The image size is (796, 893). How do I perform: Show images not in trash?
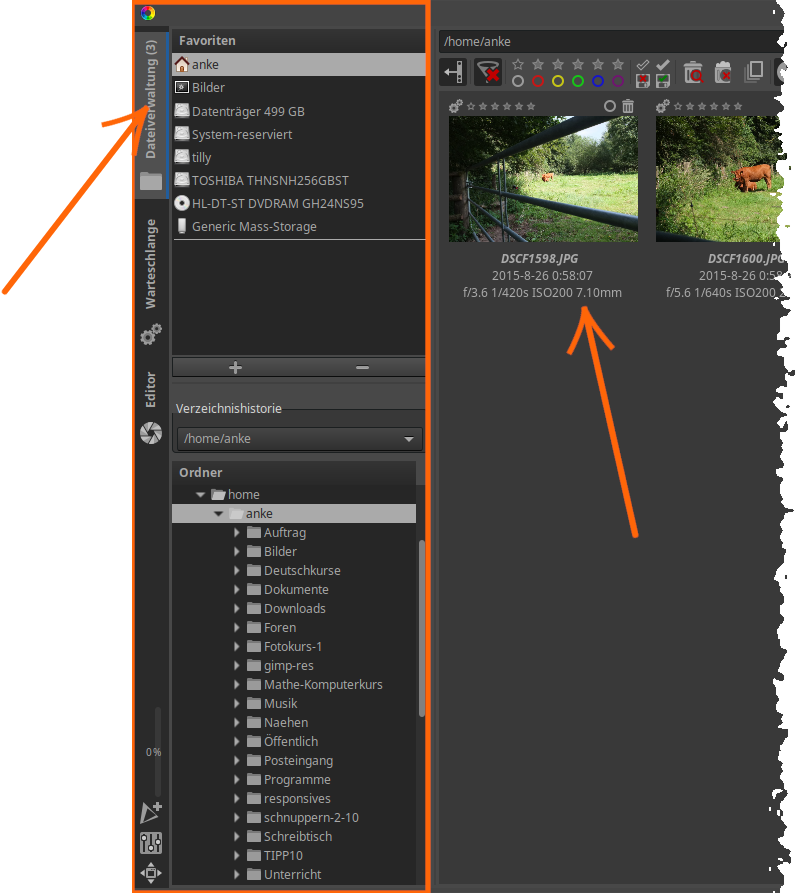point(723,72)
